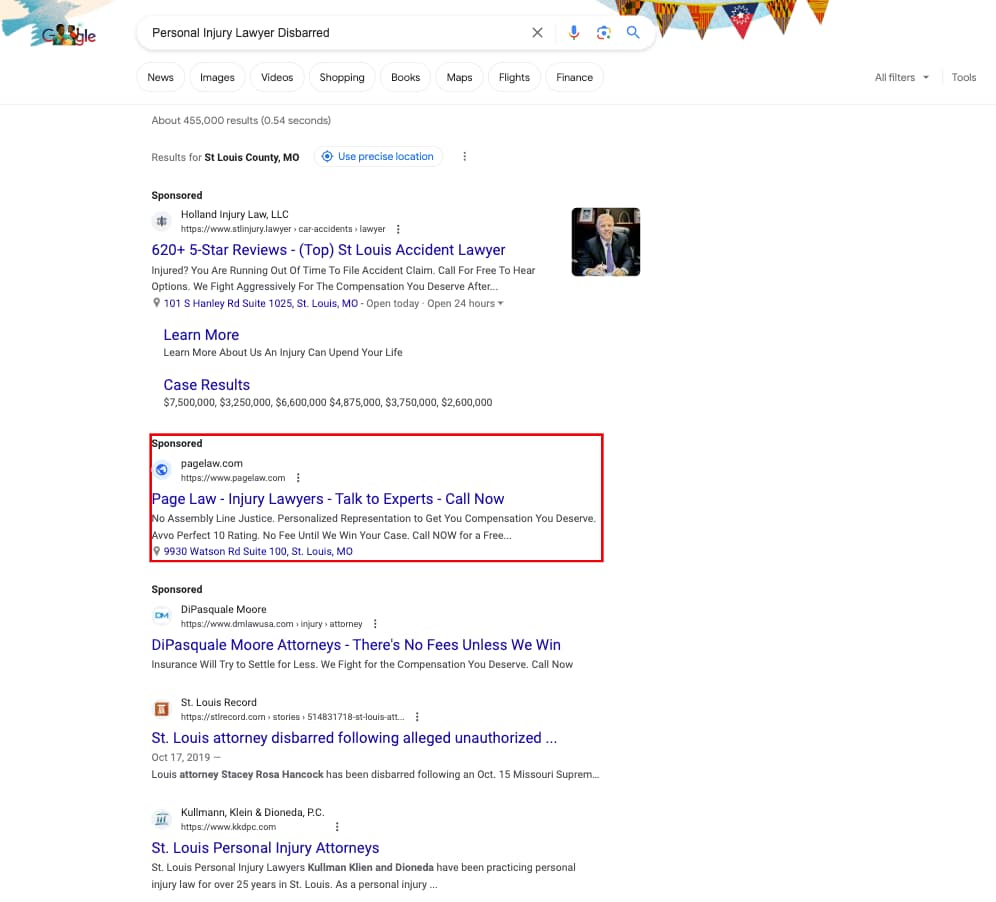The height and width of the screenshot is (902, 996).
Task: Switch to the Videos tab
Action: point(277,77)
